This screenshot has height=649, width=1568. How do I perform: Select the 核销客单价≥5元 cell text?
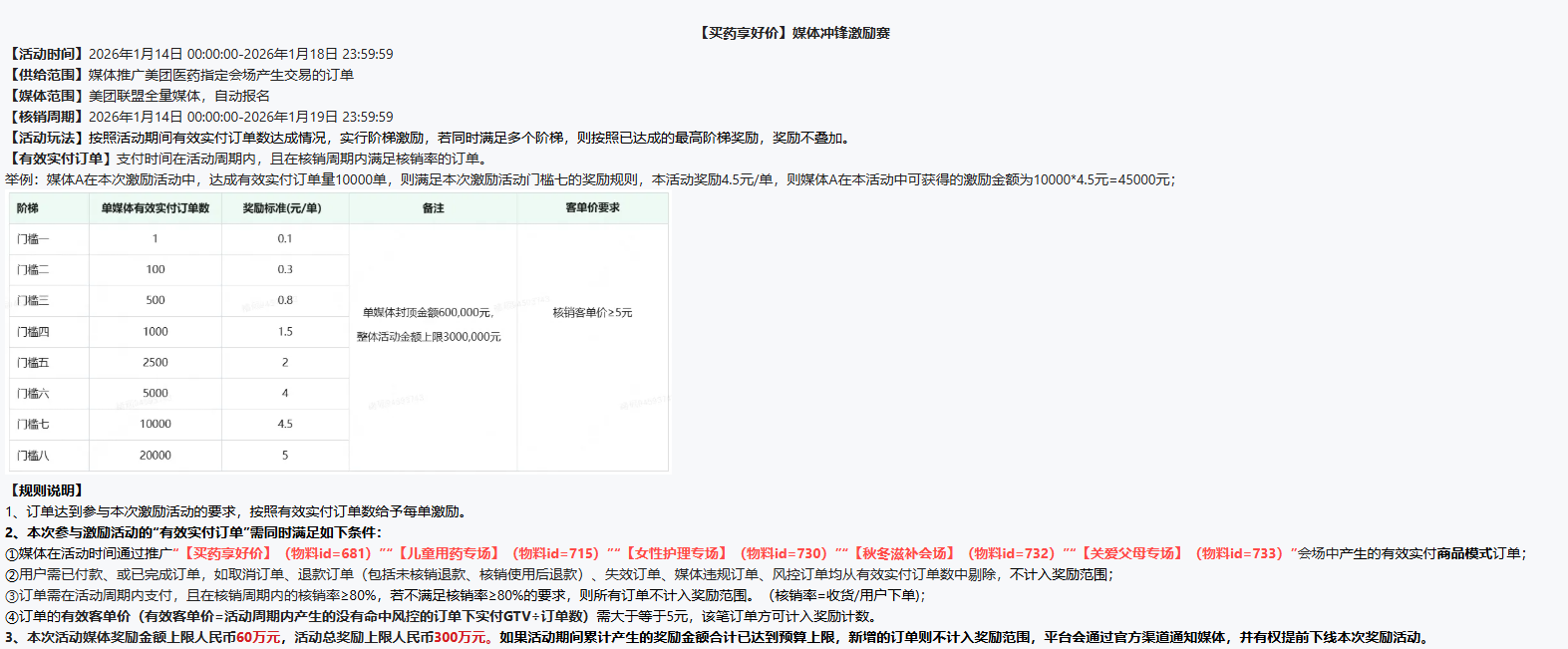(x=592, y=313)
